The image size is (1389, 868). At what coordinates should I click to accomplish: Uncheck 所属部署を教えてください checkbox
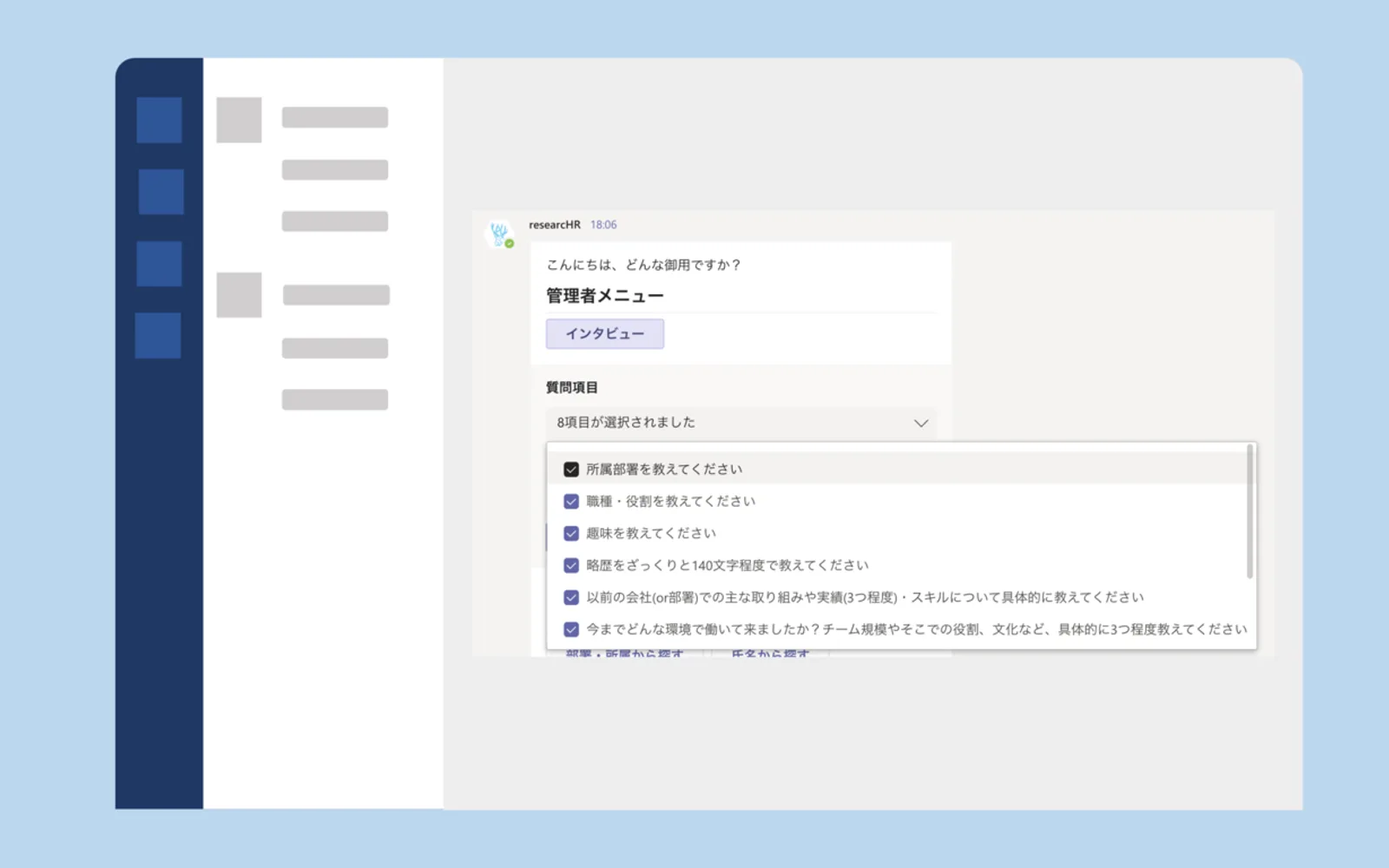(571, 470)
